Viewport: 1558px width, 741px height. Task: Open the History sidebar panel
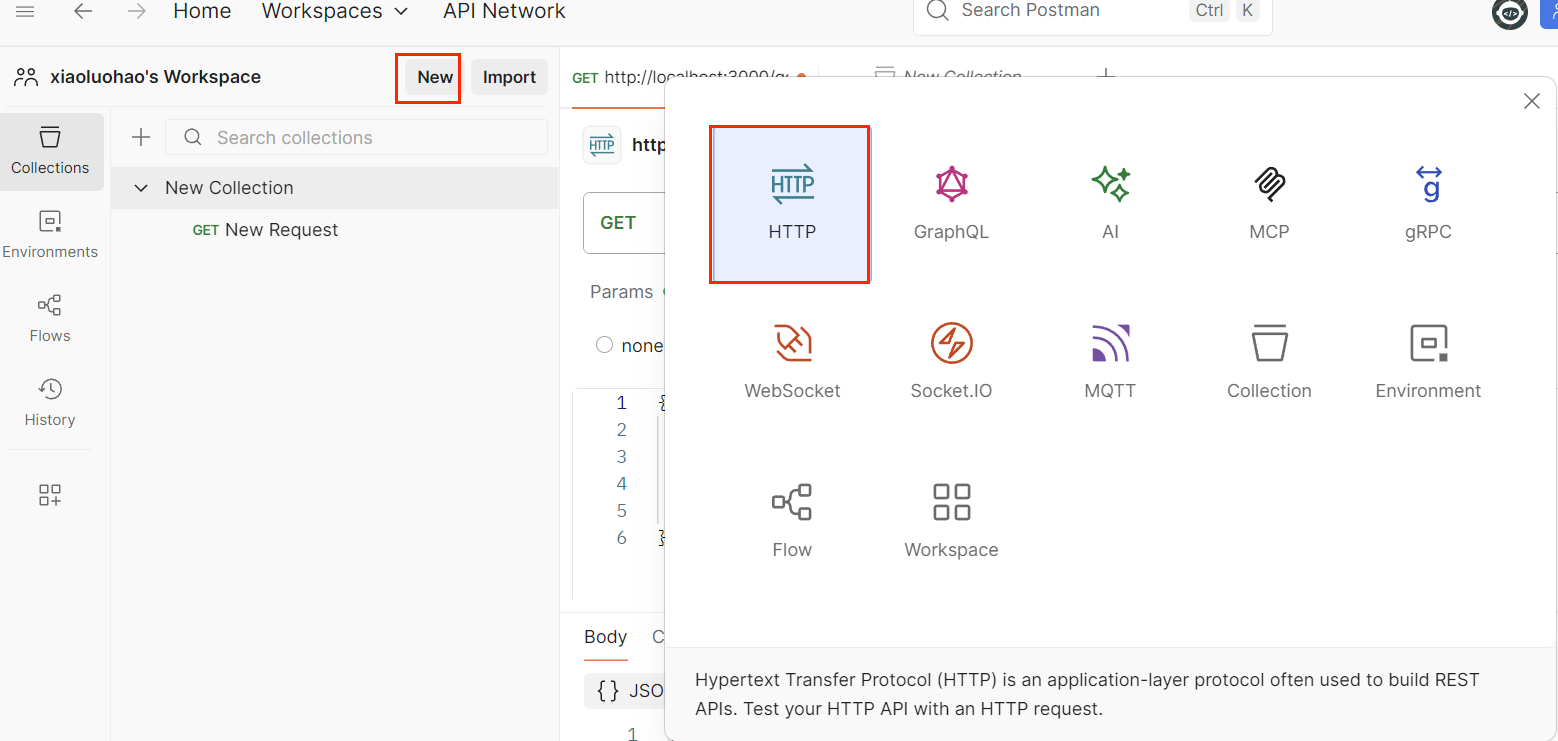point(50,403)
